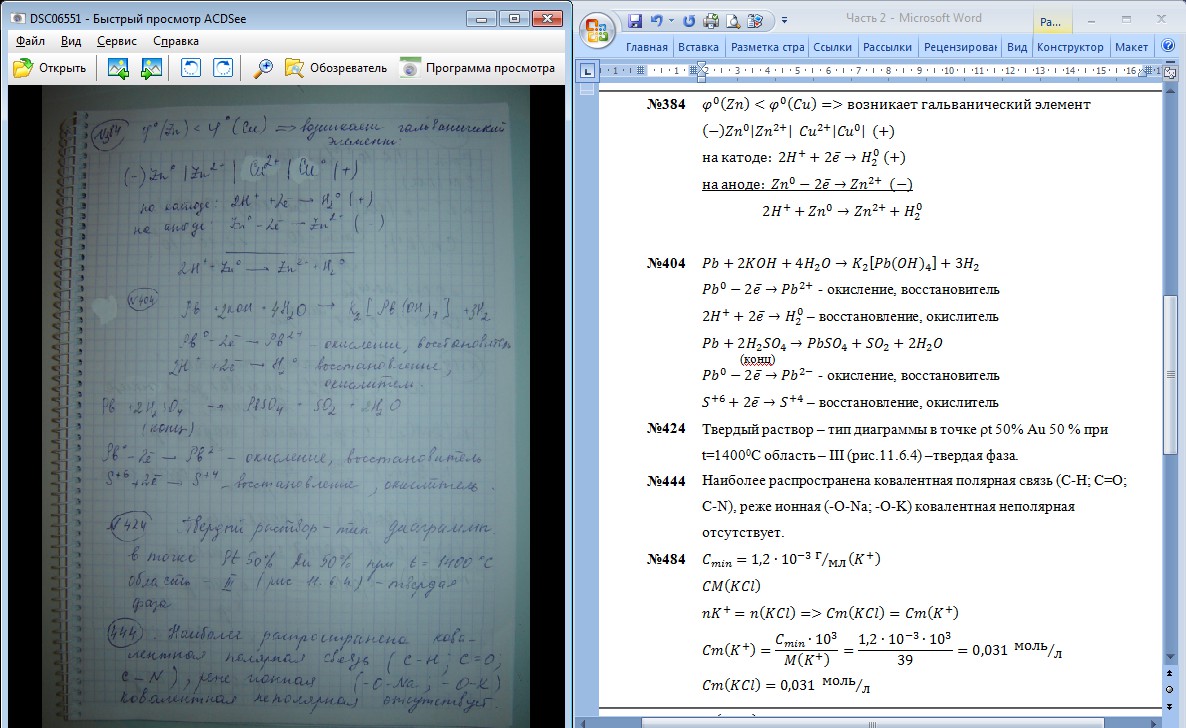This screenshot has width=1186, height=728.
Task: Click the horizontal scrollbar right arrow in Word
Action: click(1155, 723)
